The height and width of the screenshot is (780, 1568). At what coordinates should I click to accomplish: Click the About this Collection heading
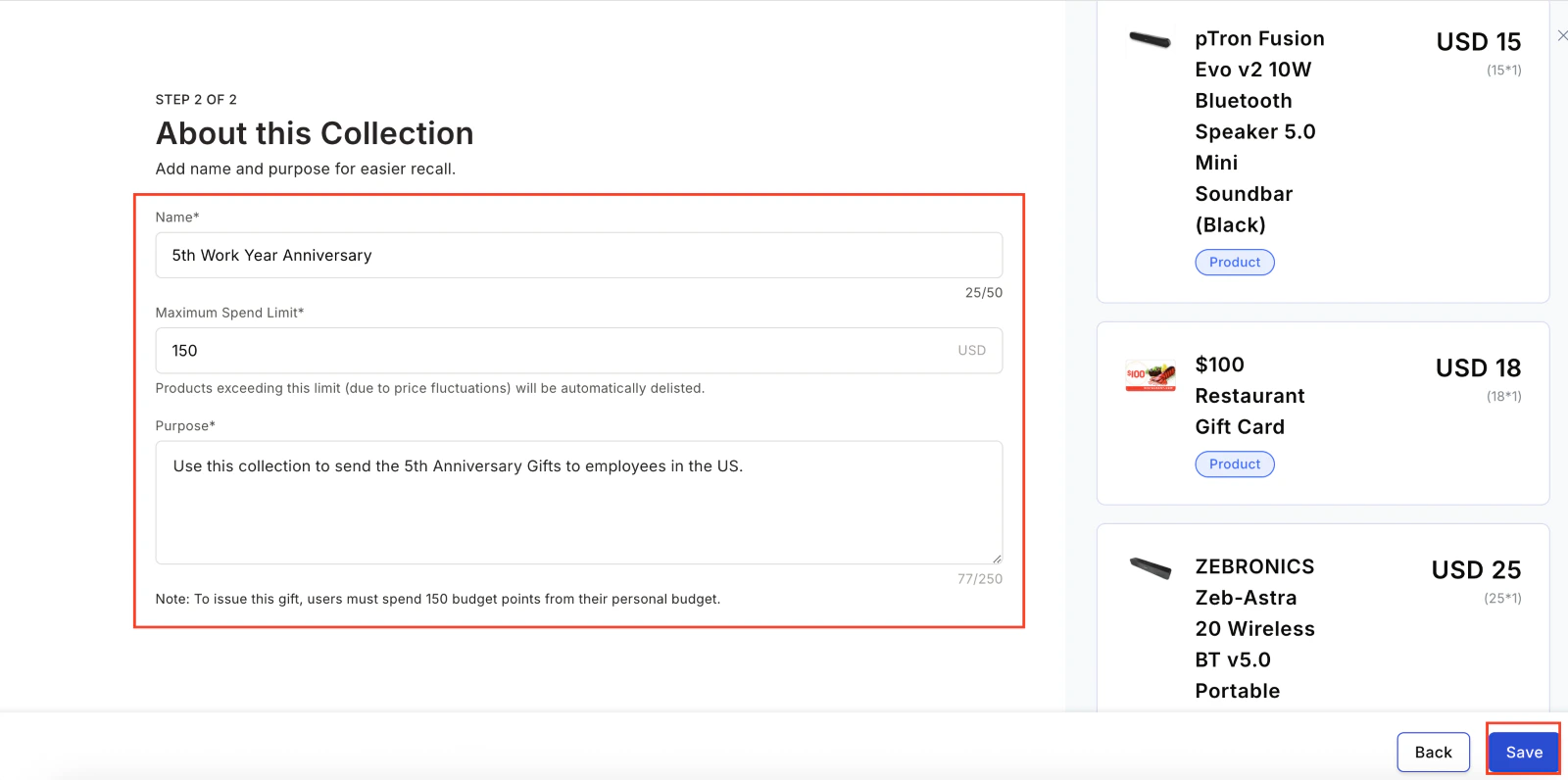pos(315,133)
